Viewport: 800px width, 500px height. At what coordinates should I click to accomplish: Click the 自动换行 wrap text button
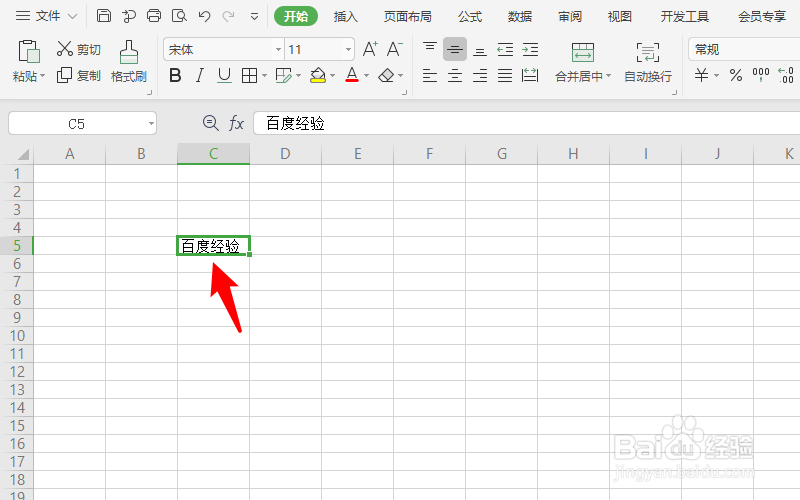(x=648, y=62)
